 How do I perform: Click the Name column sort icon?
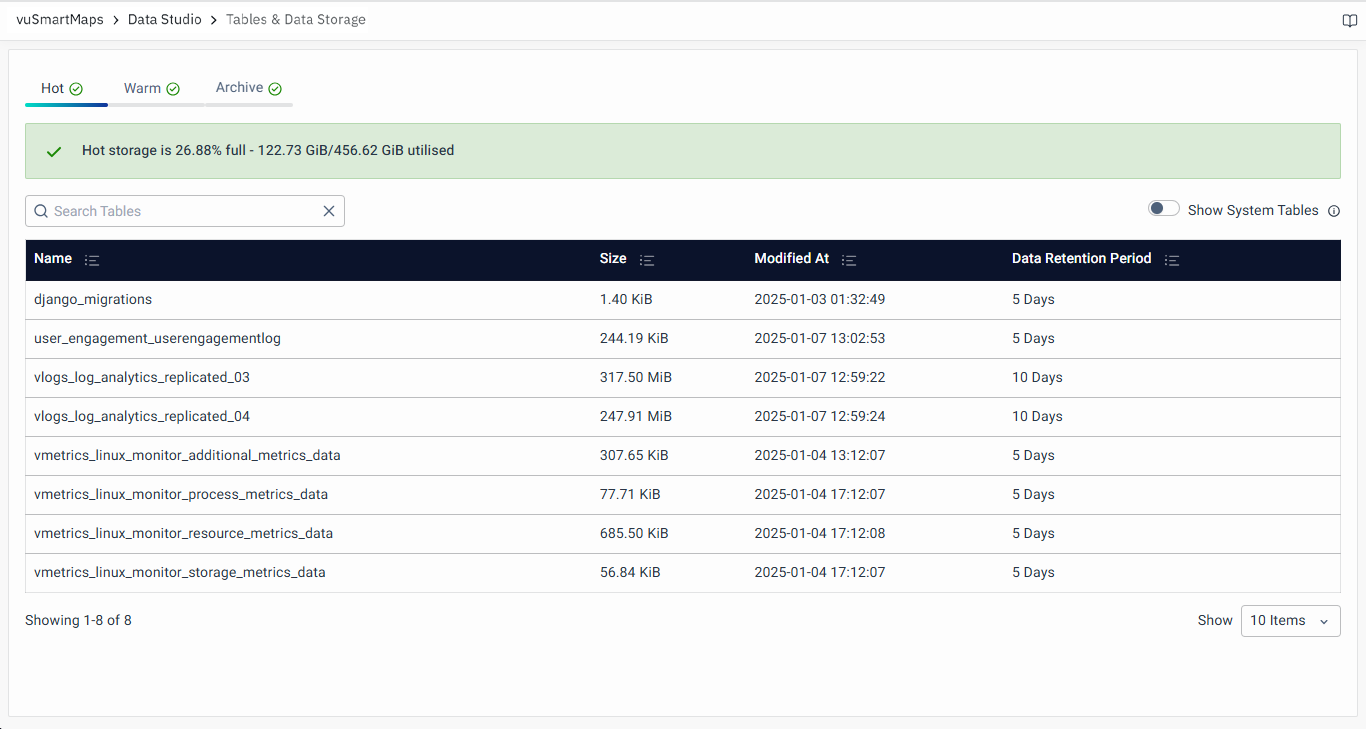tap(92, 260)
